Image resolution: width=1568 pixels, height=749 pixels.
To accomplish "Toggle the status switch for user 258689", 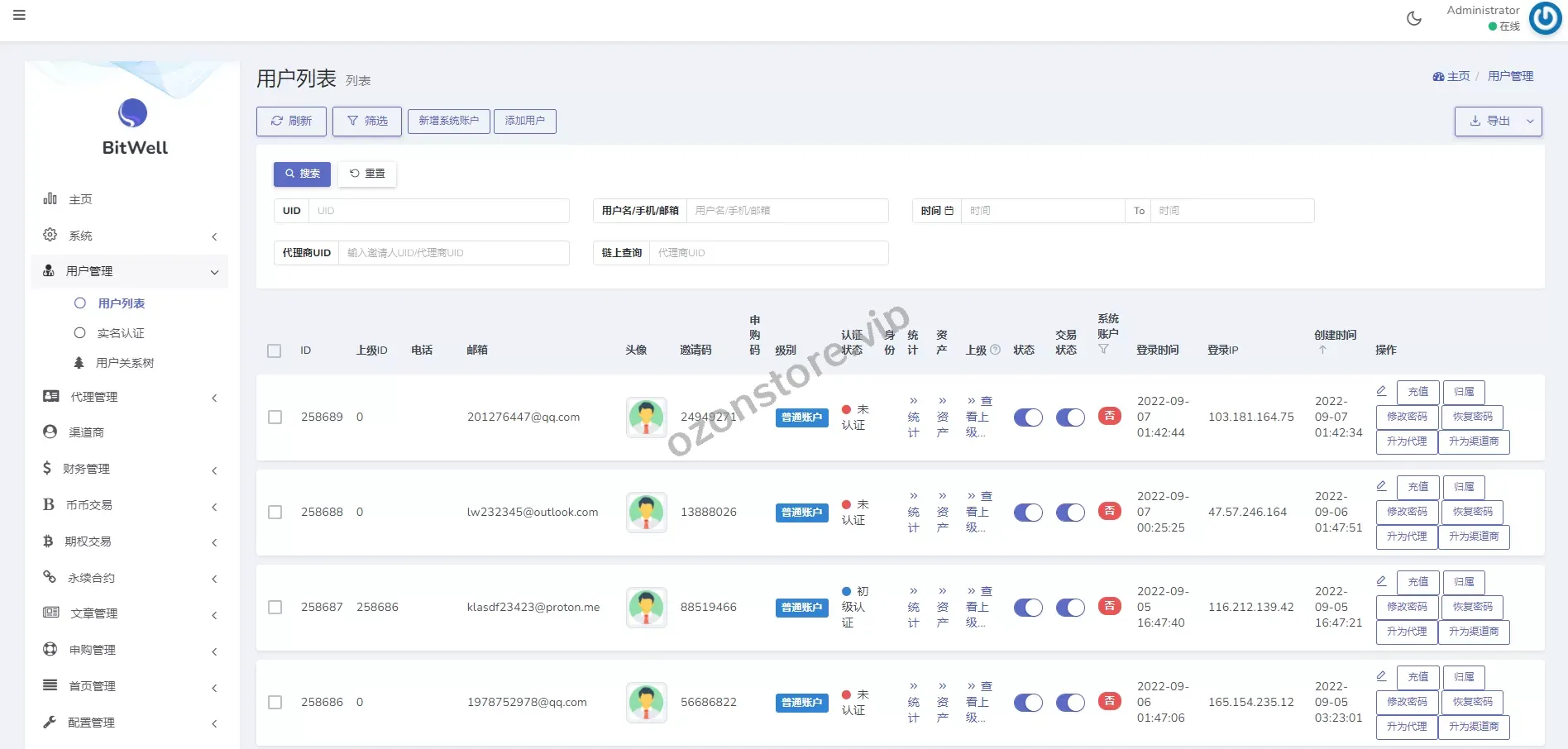I will coord(1028,417).
